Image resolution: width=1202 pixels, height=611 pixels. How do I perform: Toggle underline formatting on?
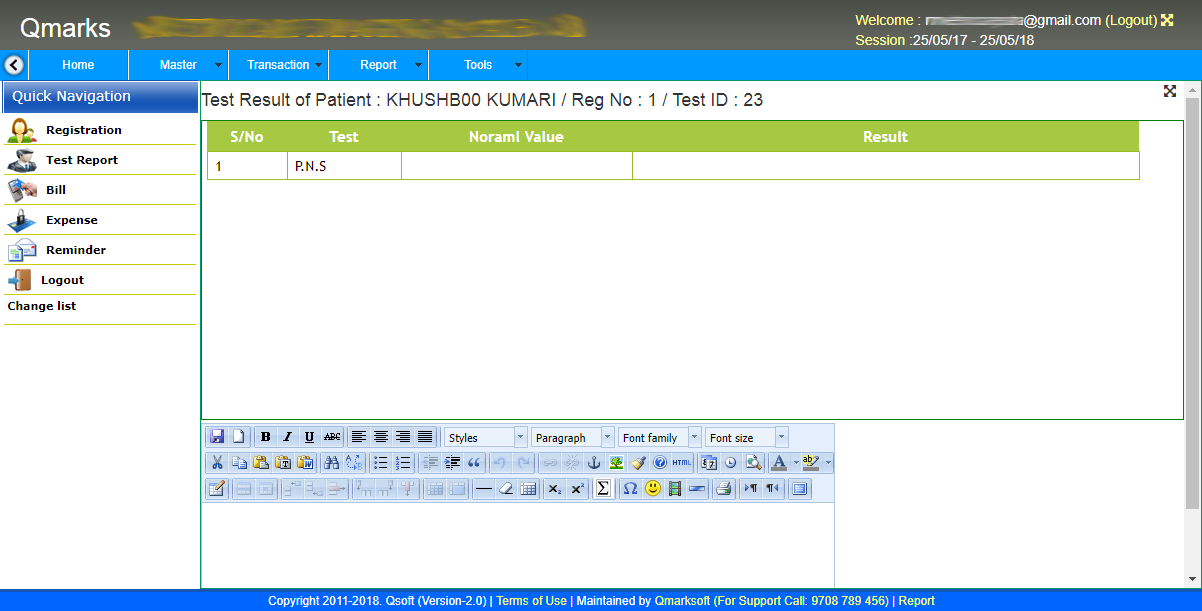click(x=309, y=437)
